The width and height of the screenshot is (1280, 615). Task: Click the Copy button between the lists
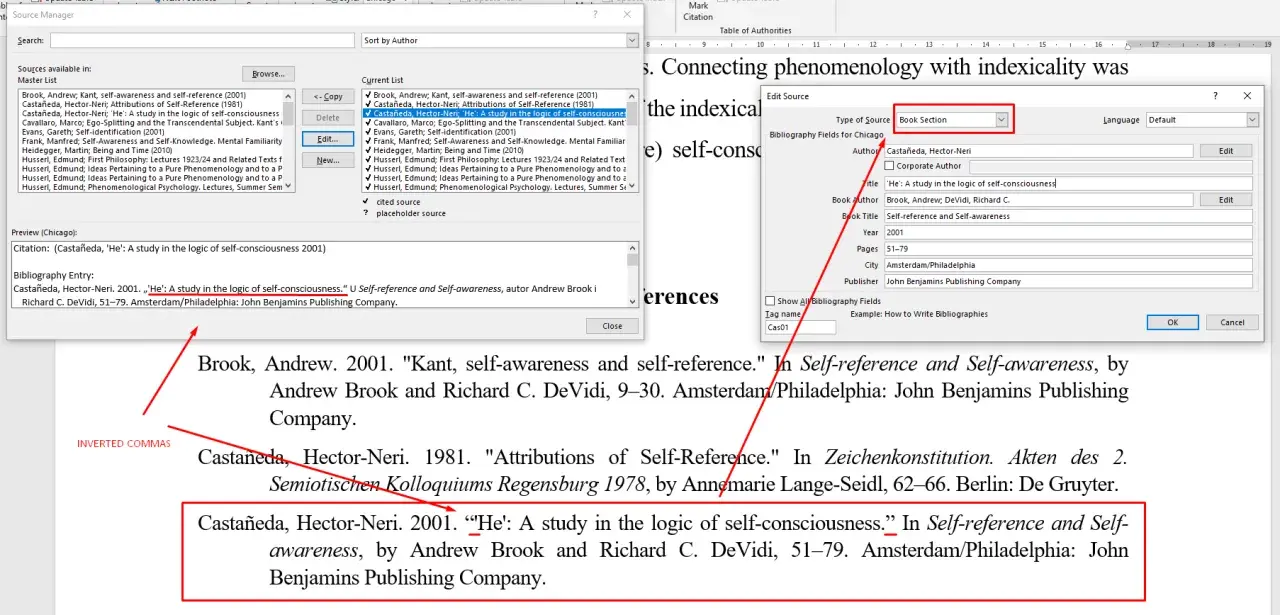[x=328, y=96]
